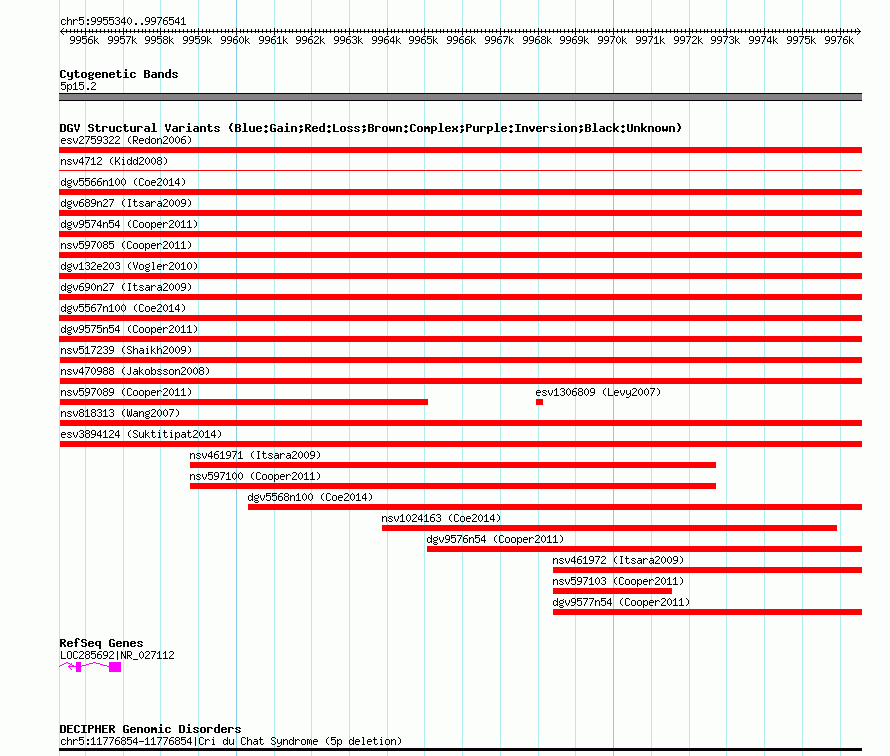
Task: Click the 9976k ruler tick label
Action: pyautogui.click(x=839, y=40)
